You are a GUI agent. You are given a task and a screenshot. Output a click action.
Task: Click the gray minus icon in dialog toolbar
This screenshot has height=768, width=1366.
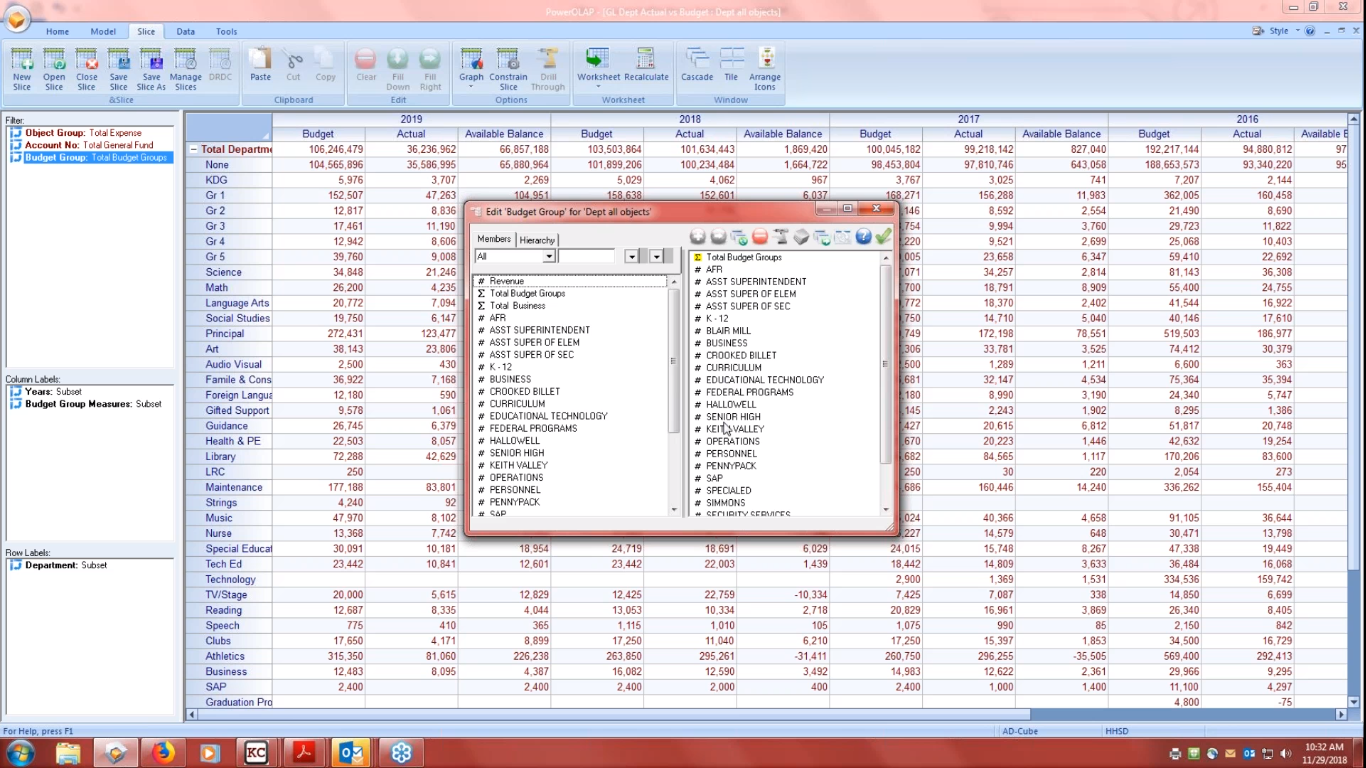click(718, 237)
